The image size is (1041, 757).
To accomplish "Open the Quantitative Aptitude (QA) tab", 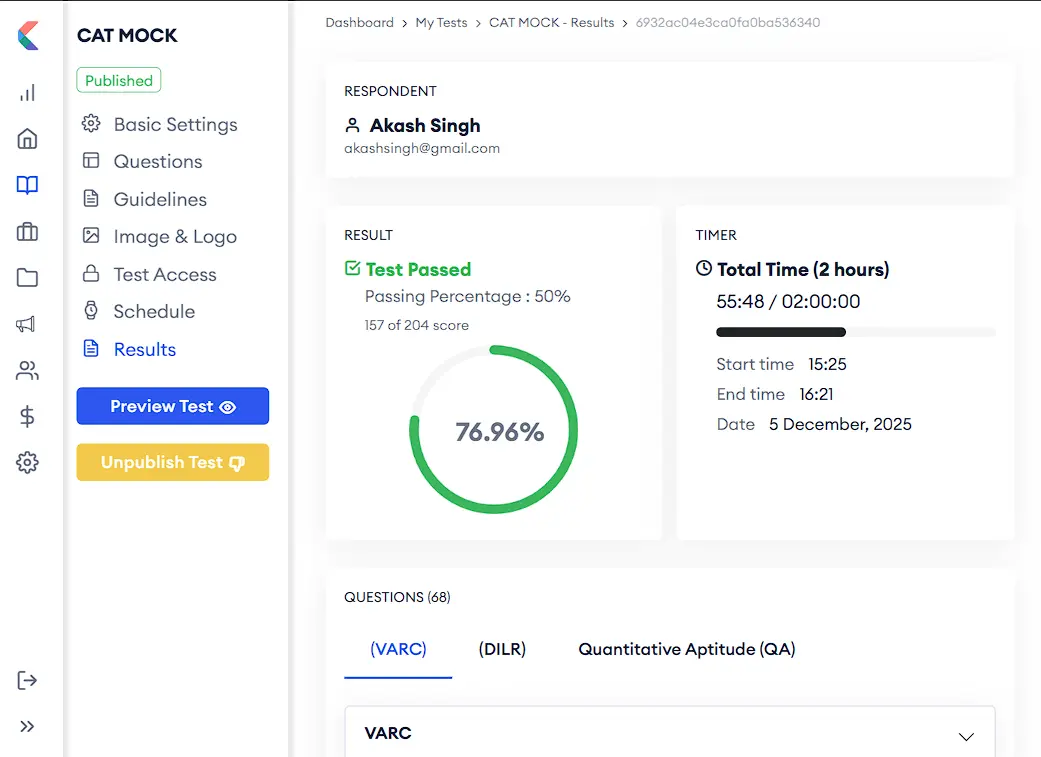I will pos(686,649).
